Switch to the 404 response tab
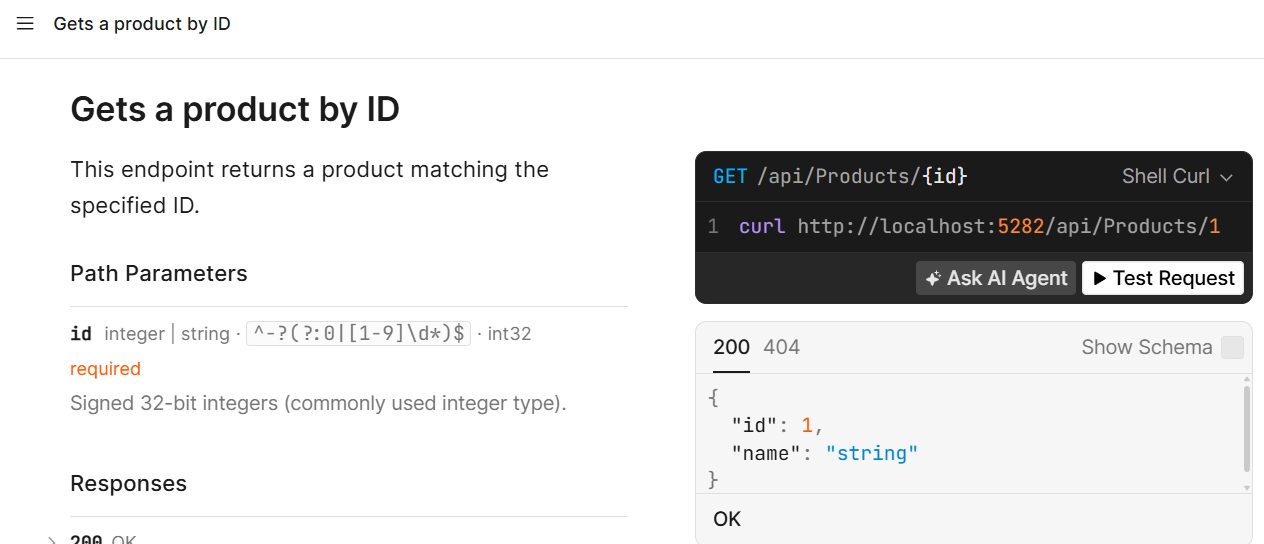The image size is (1264, 544). 781,347
